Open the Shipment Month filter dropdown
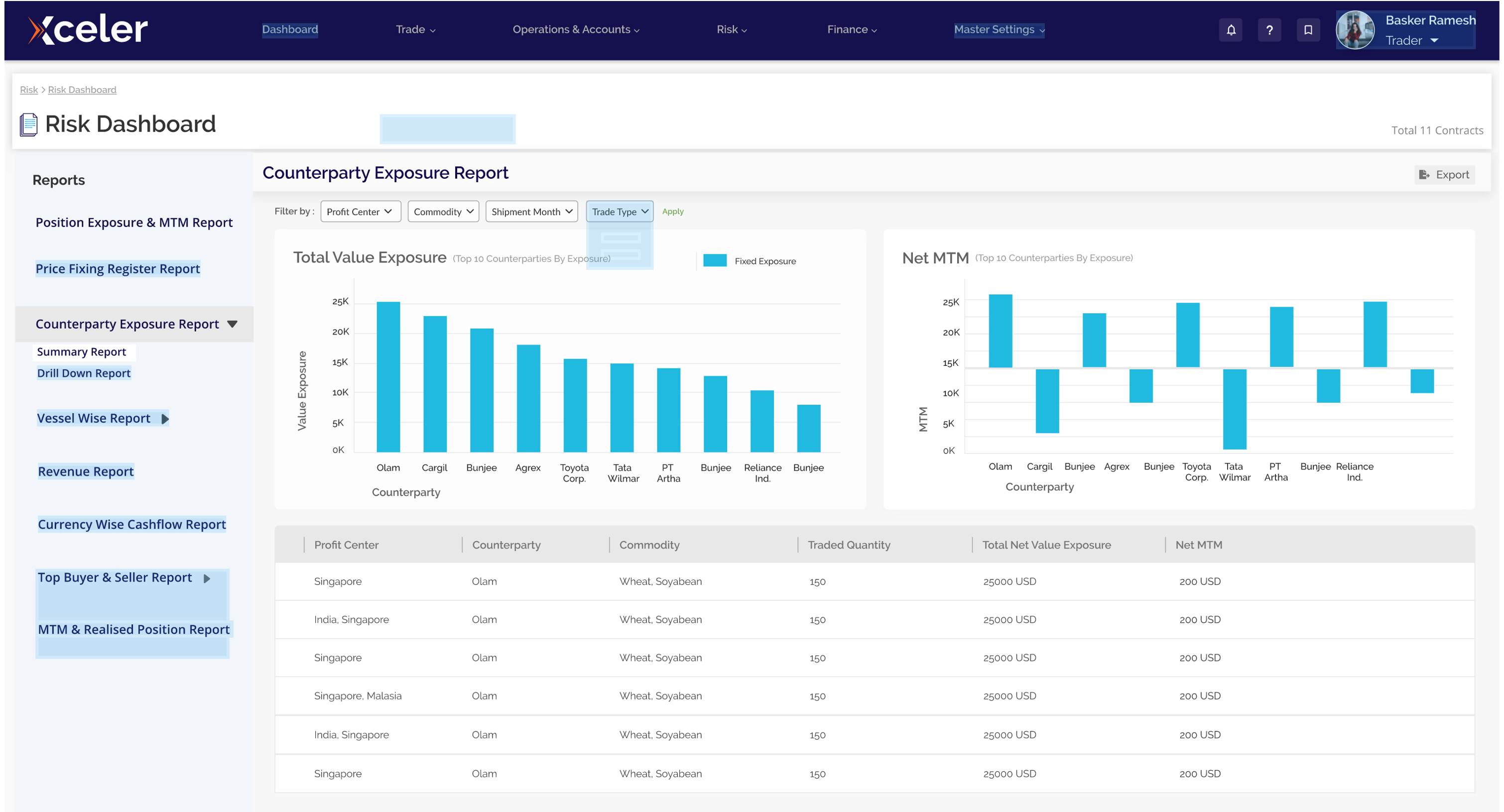The image size is (1504, 812). (x=531, y=211)
